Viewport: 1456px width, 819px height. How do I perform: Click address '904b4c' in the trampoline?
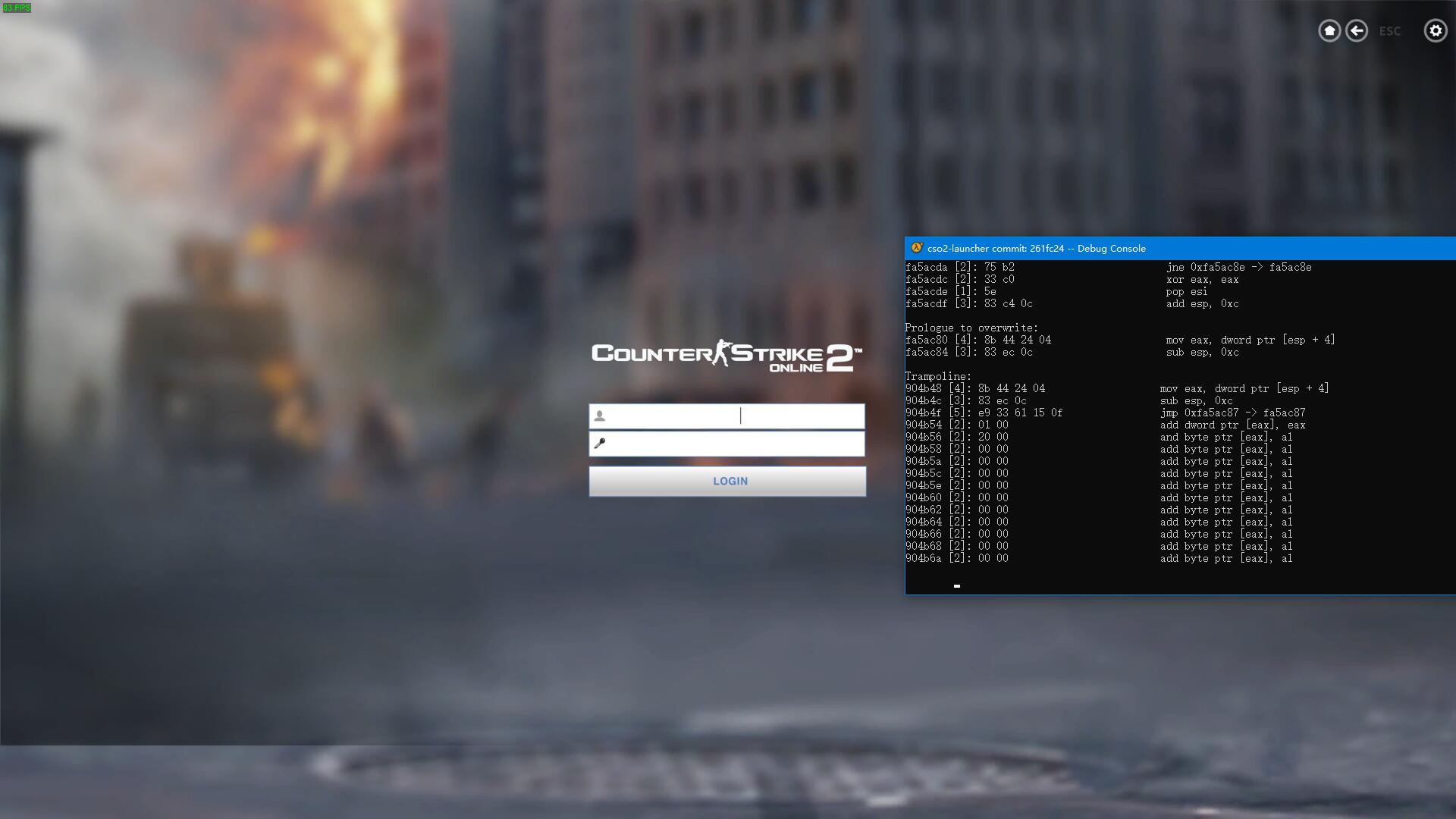(x=923, y=400)
